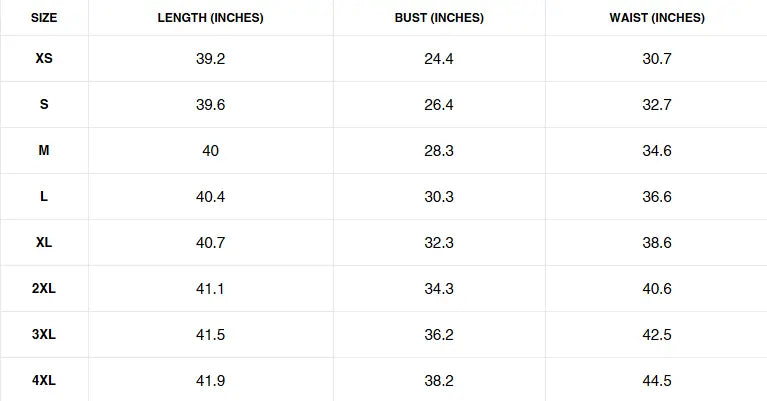767x401 pixels.
Task: Select the 3XL waist value 42.5
Action: pyautogui.click(x=657, y=335)
